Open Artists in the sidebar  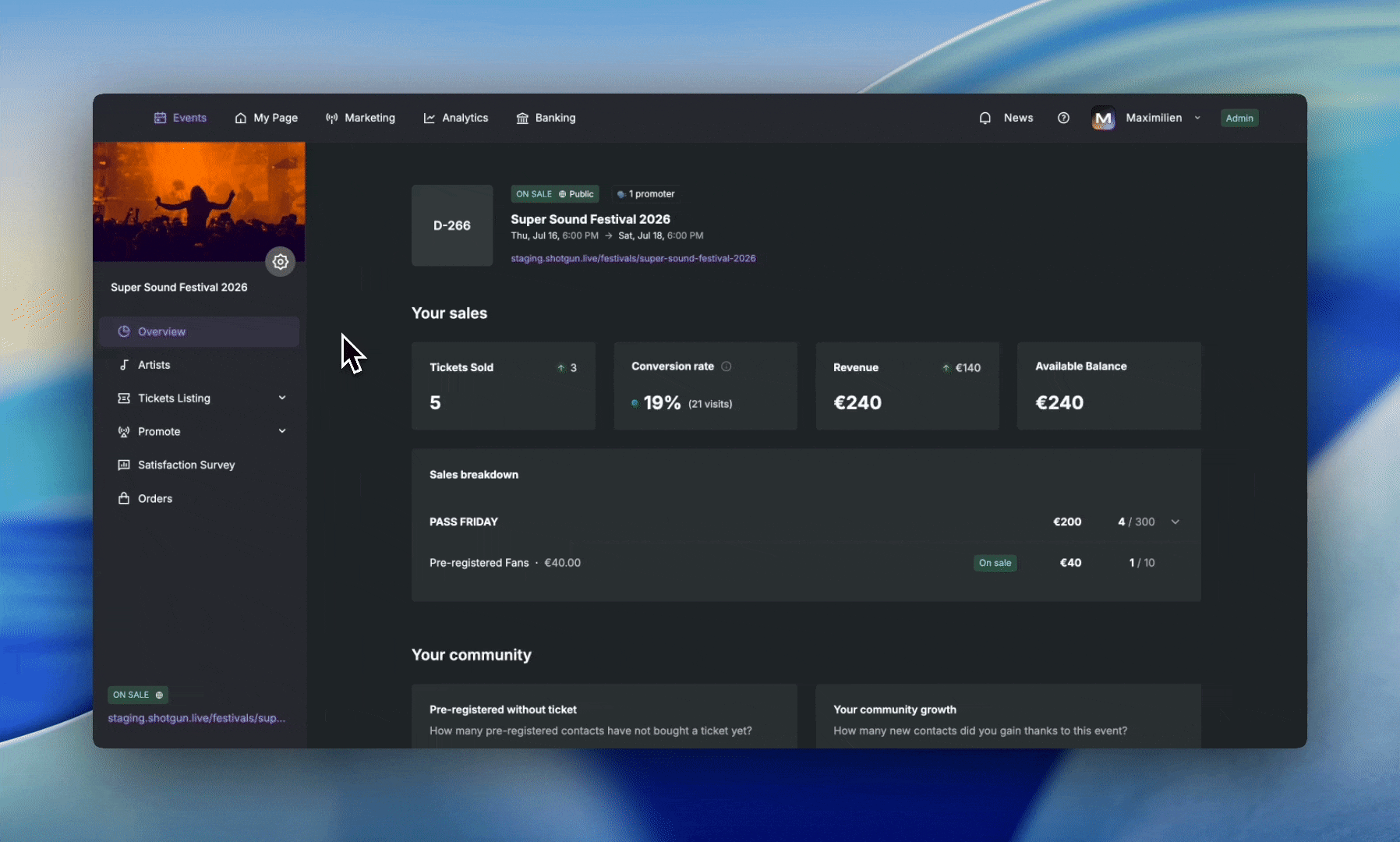tap(199, 365)
